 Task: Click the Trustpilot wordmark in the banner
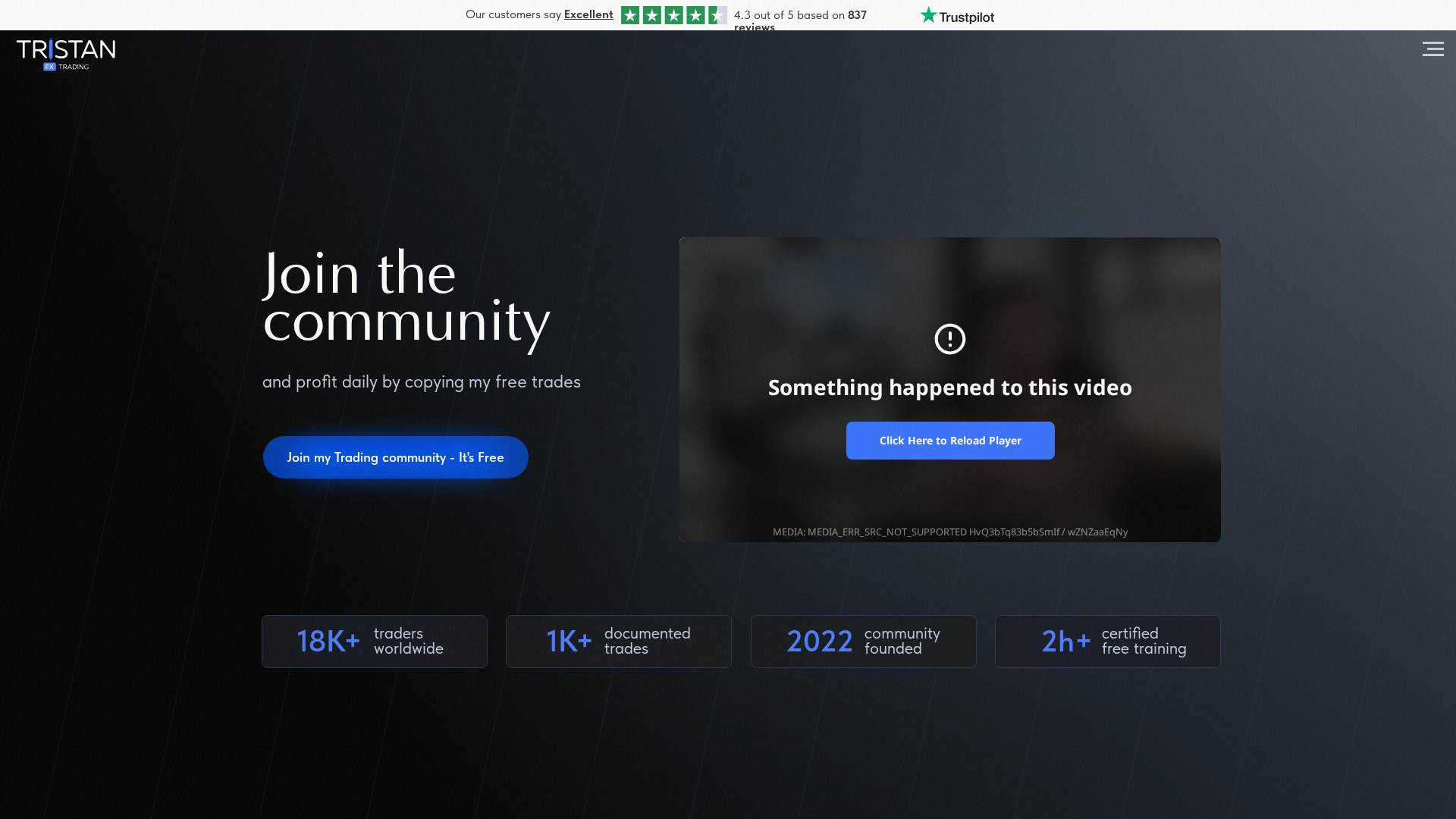pyautogui.click(x=965, y=15)
